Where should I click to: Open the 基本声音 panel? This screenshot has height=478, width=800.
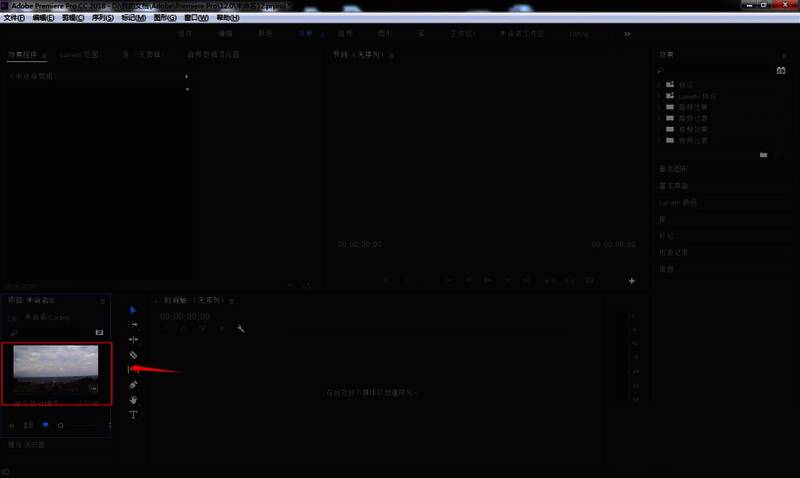coord(673,186)
